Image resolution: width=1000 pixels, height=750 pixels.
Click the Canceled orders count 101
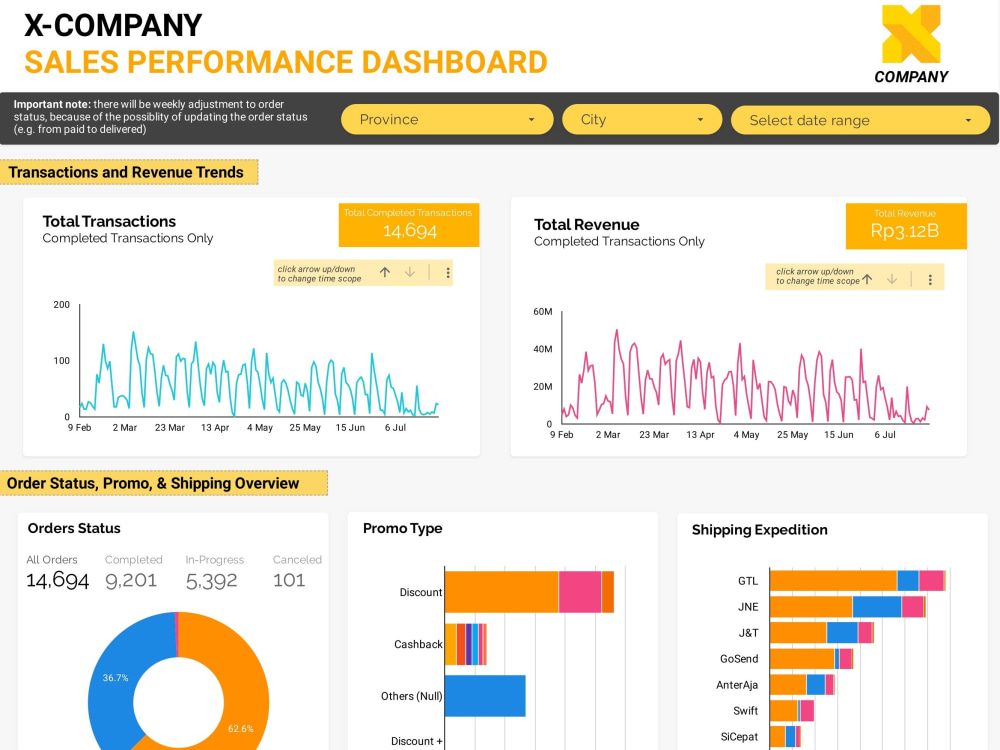coord(290,578)
